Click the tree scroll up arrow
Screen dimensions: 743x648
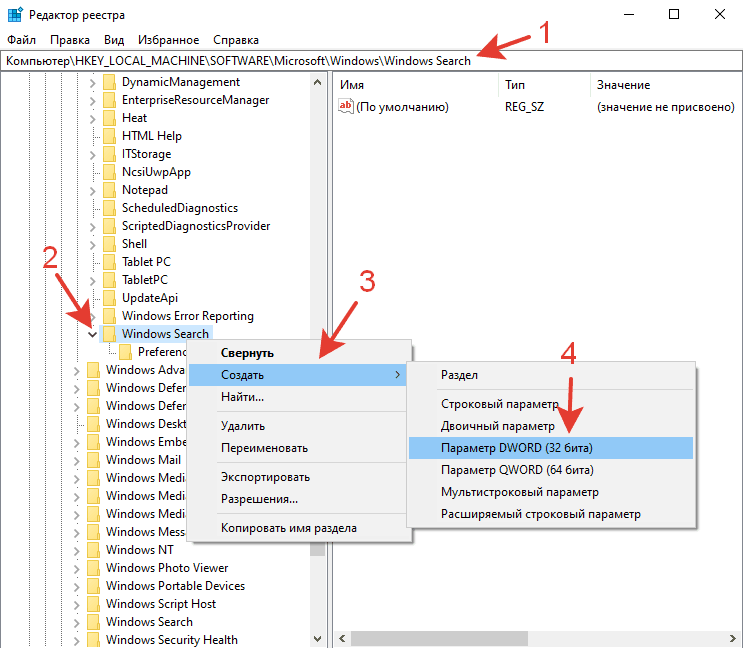(x=317, y=82)
